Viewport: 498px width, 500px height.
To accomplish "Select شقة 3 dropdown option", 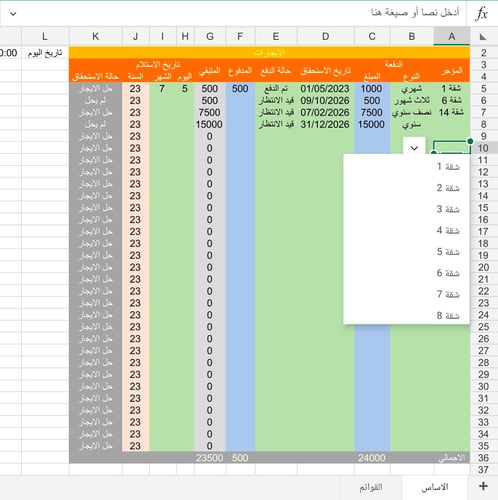I will pyautogui.click(x=448, y=209).
